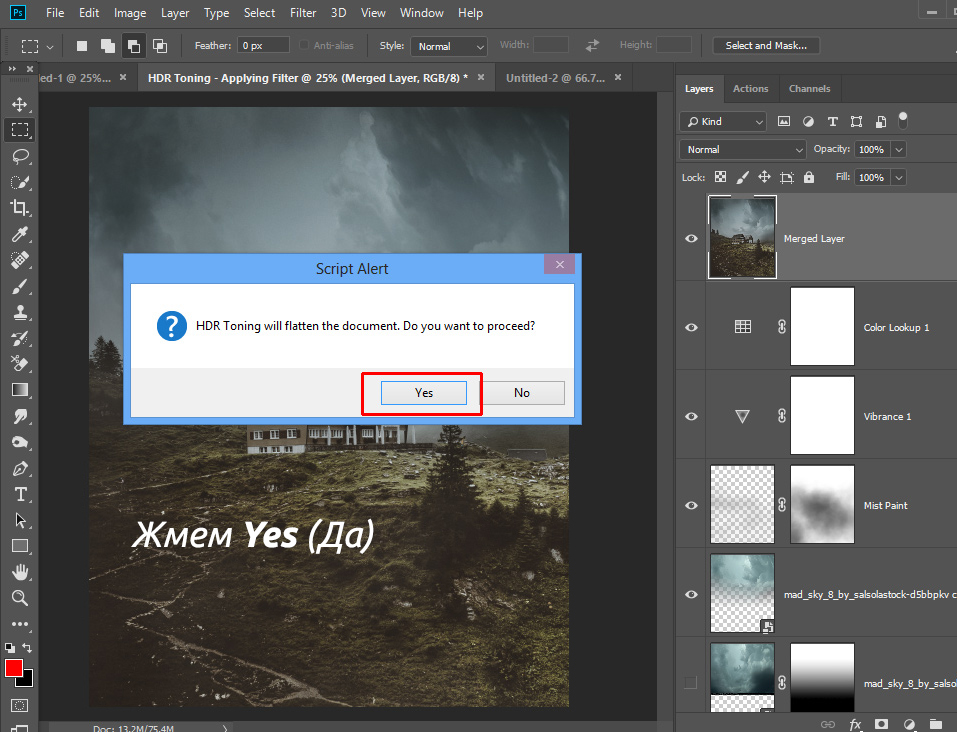Hide the Vibrance 1 layer
This screenshot has height=732, width=957.
(x=692, y=416)
